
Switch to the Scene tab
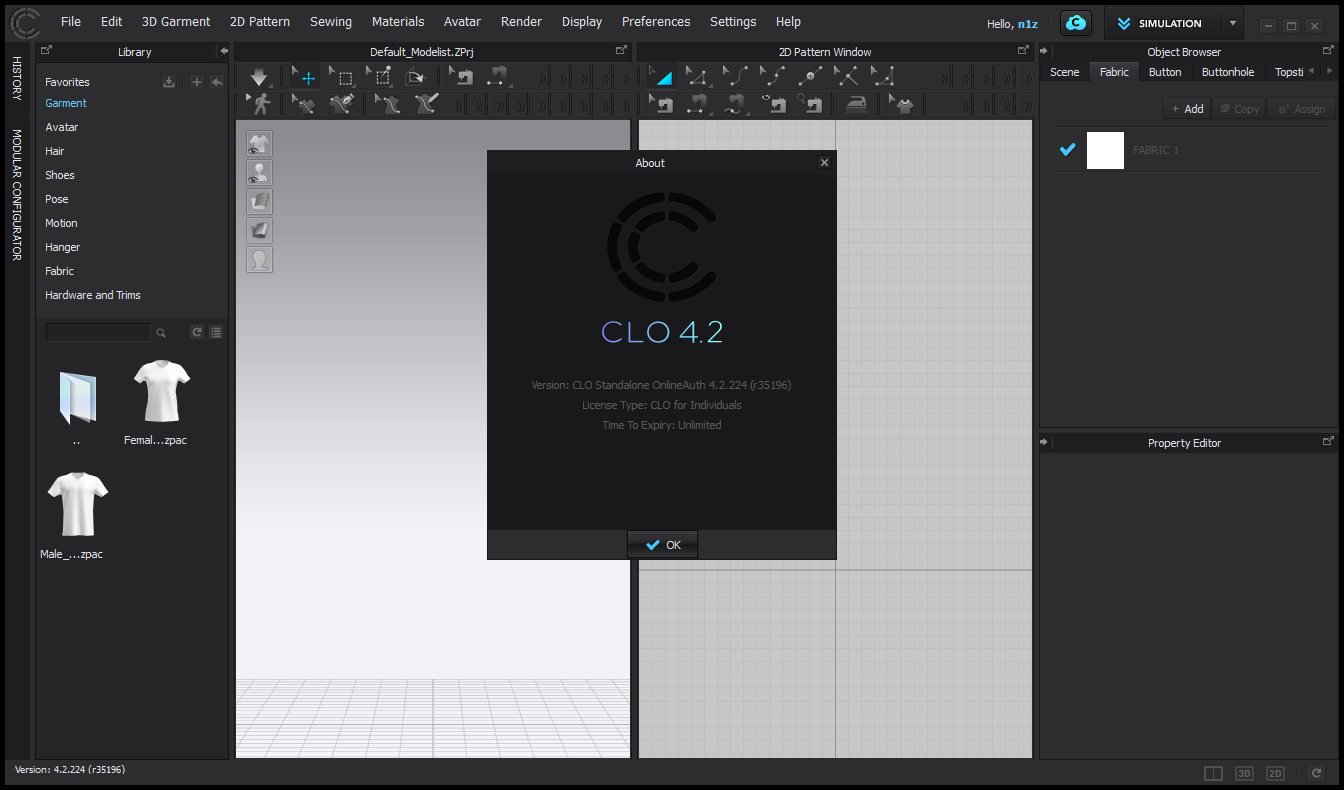click(1064, 72)
